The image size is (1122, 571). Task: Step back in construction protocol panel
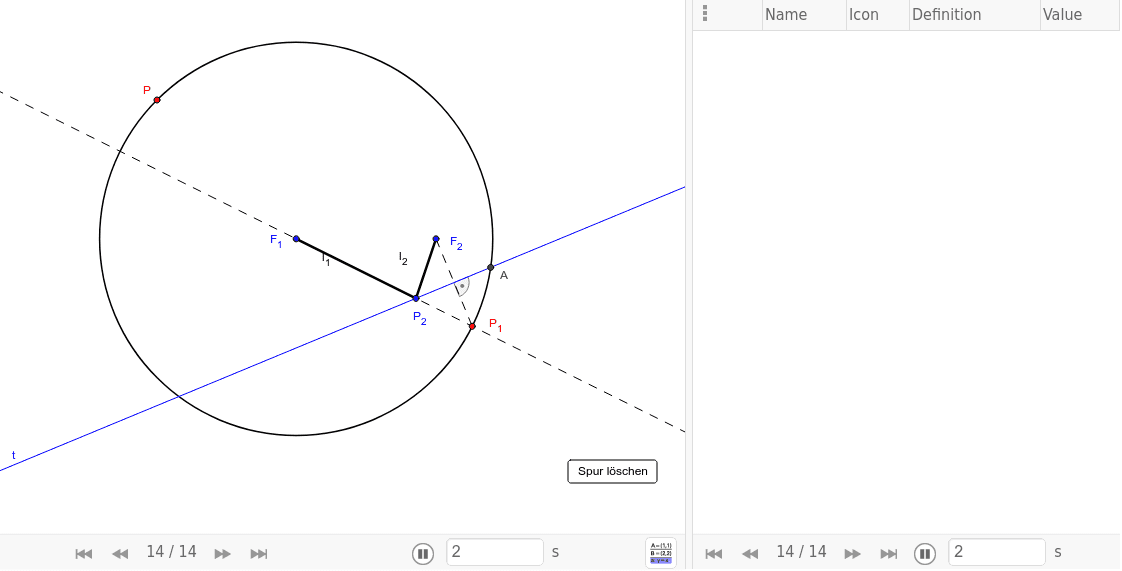750,553
